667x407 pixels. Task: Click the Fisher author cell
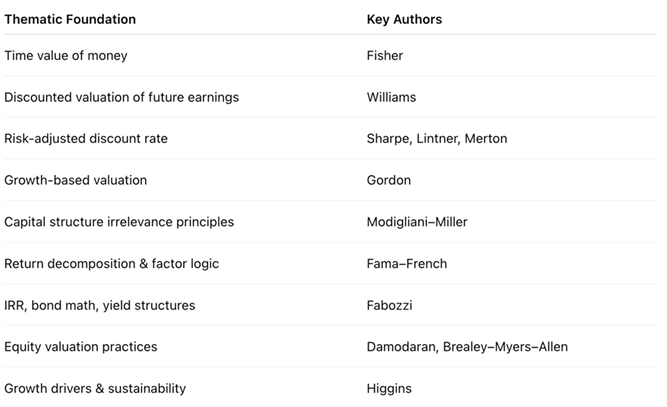(385, 56)
